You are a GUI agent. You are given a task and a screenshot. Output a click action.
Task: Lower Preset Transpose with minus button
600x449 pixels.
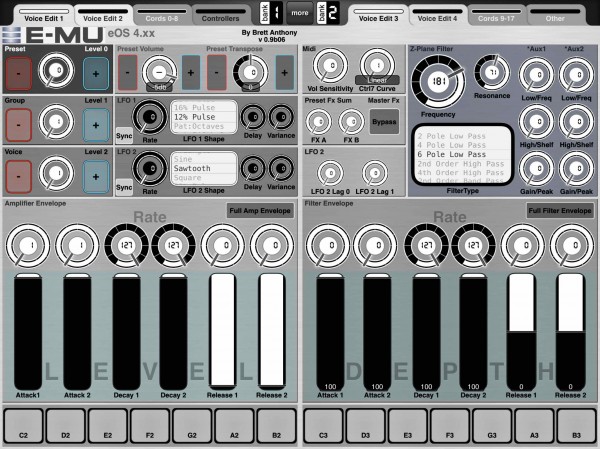tap(217, 72)
